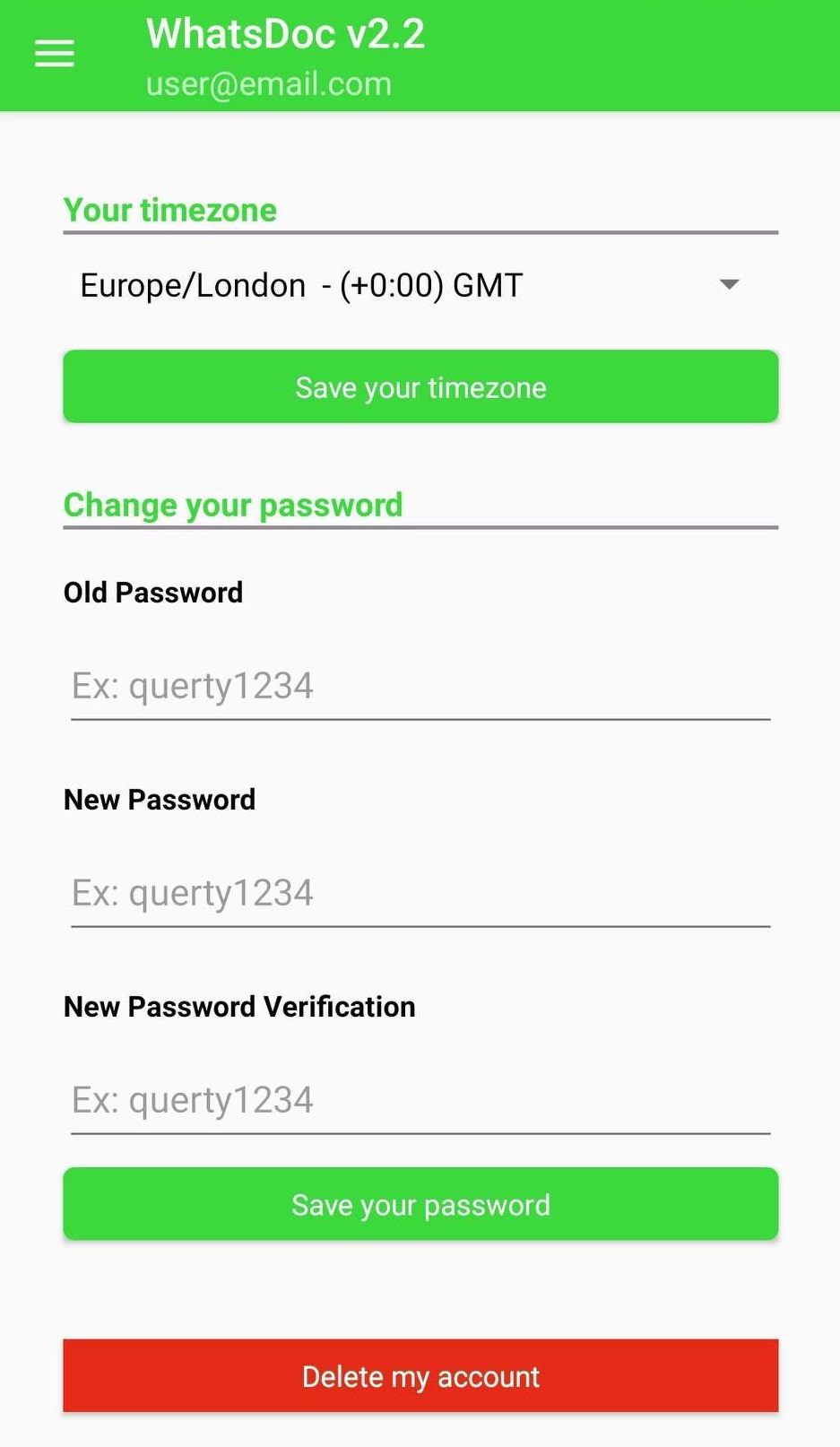Focus the New Password input field
The height and width of the screenshot is (1447, 840).
[420, 894]
